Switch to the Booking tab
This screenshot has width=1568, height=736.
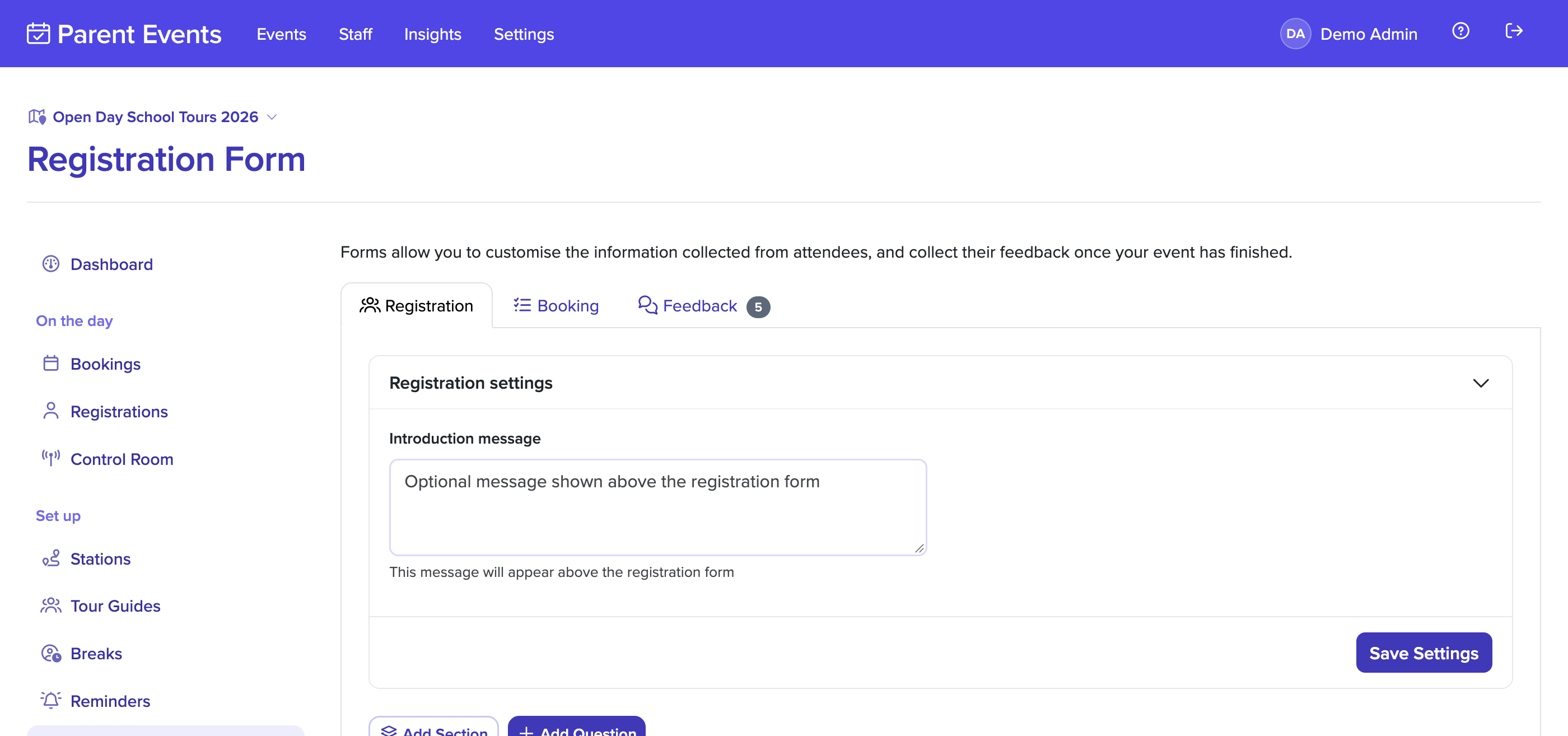[x=556, y=306]
